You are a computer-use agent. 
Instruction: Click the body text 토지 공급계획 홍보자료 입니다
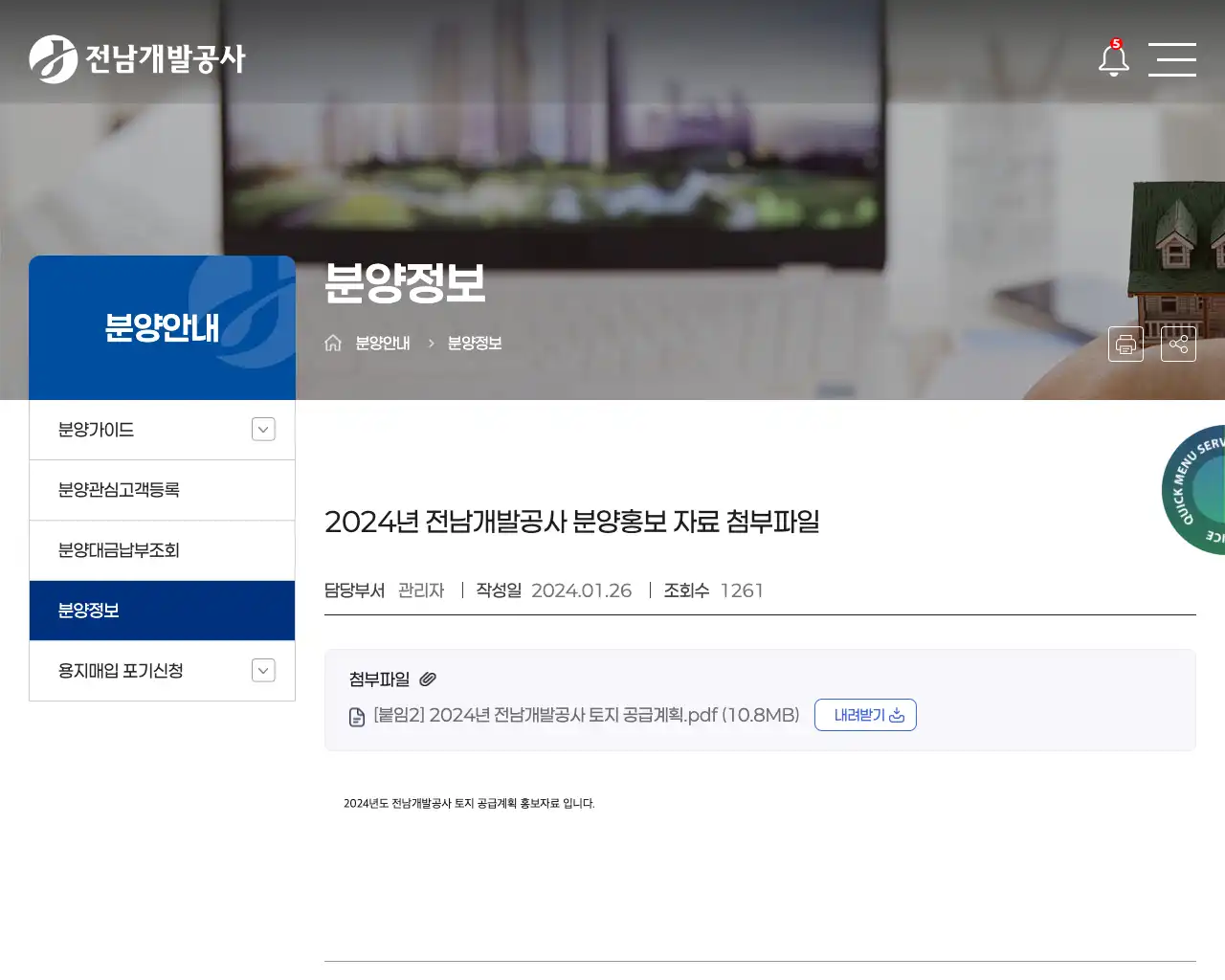469,804
